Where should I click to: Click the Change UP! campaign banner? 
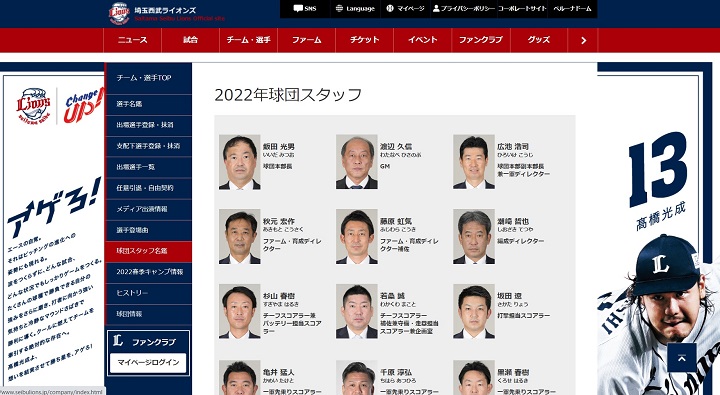pos(84,107)
